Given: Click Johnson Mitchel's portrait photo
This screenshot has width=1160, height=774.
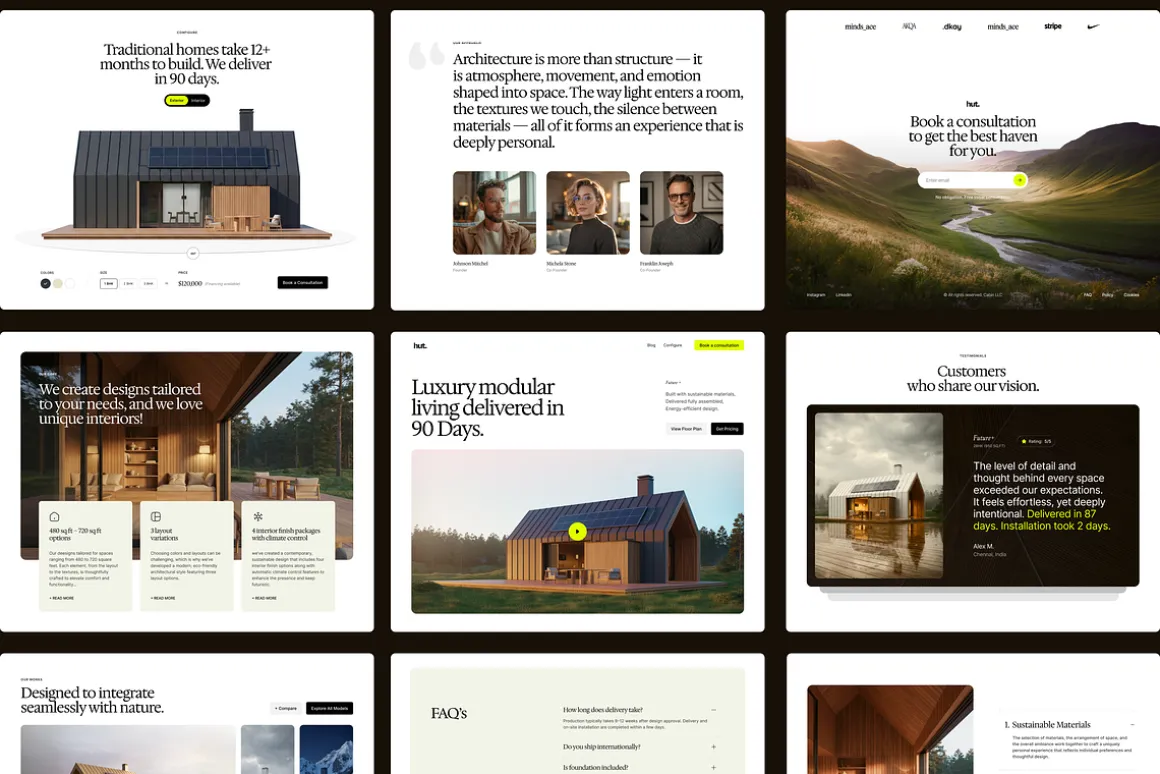Looking at the screenshot, I should [494, 213].
